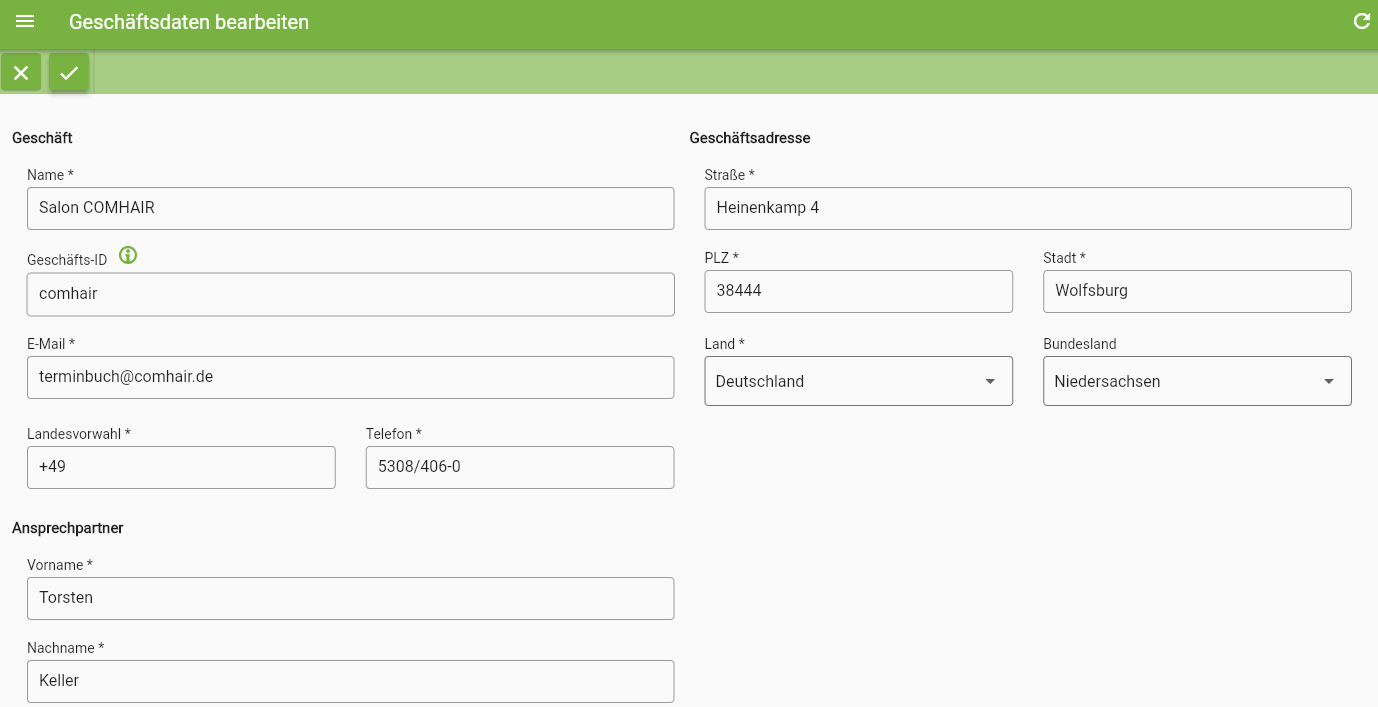This screenshot has height=707, width=1378.
Task: Click the Ansprechpartner section heading
Action: (x=68, y=528)
